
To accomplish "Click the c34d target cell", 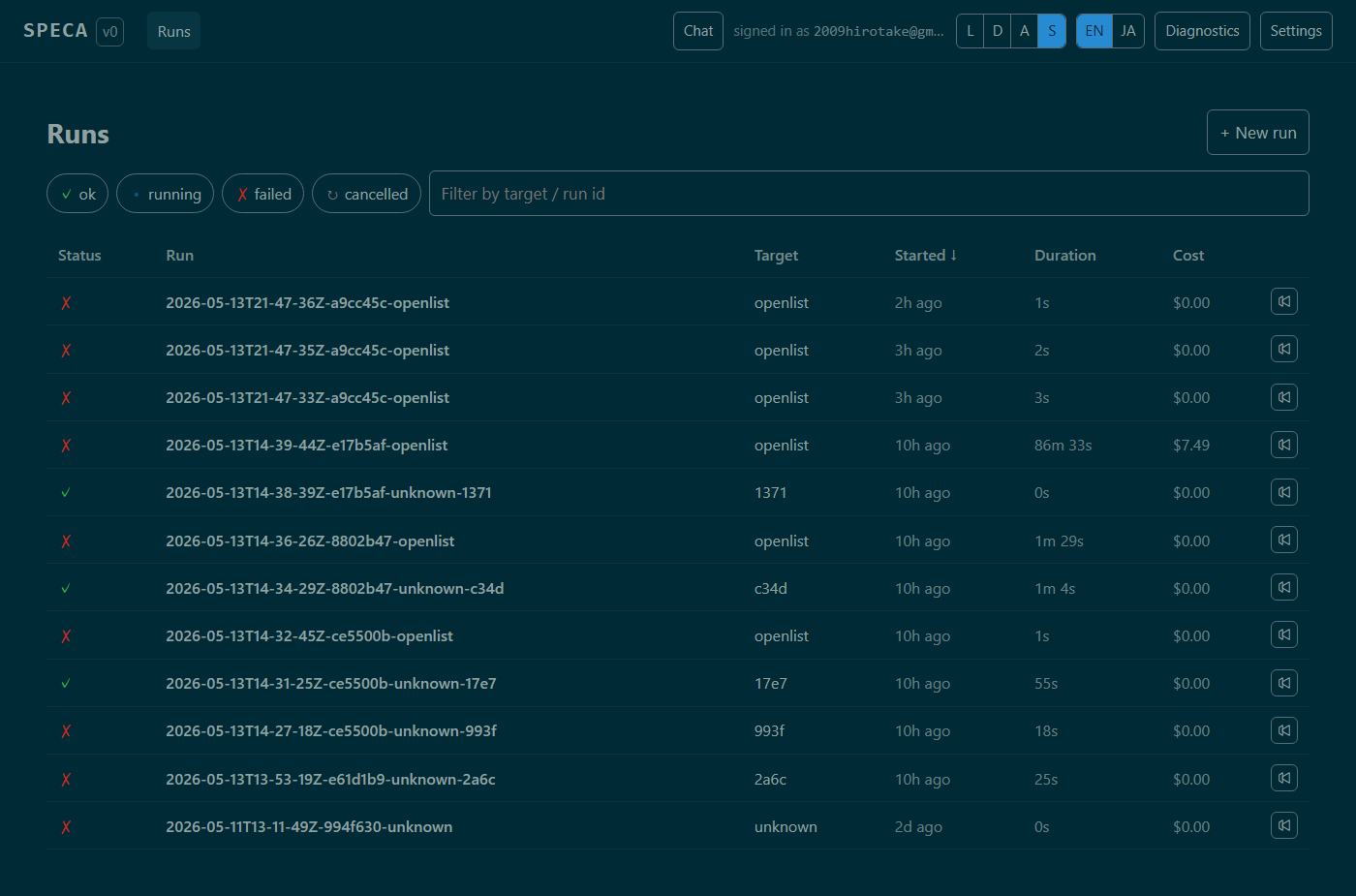I will pos(771,589).
